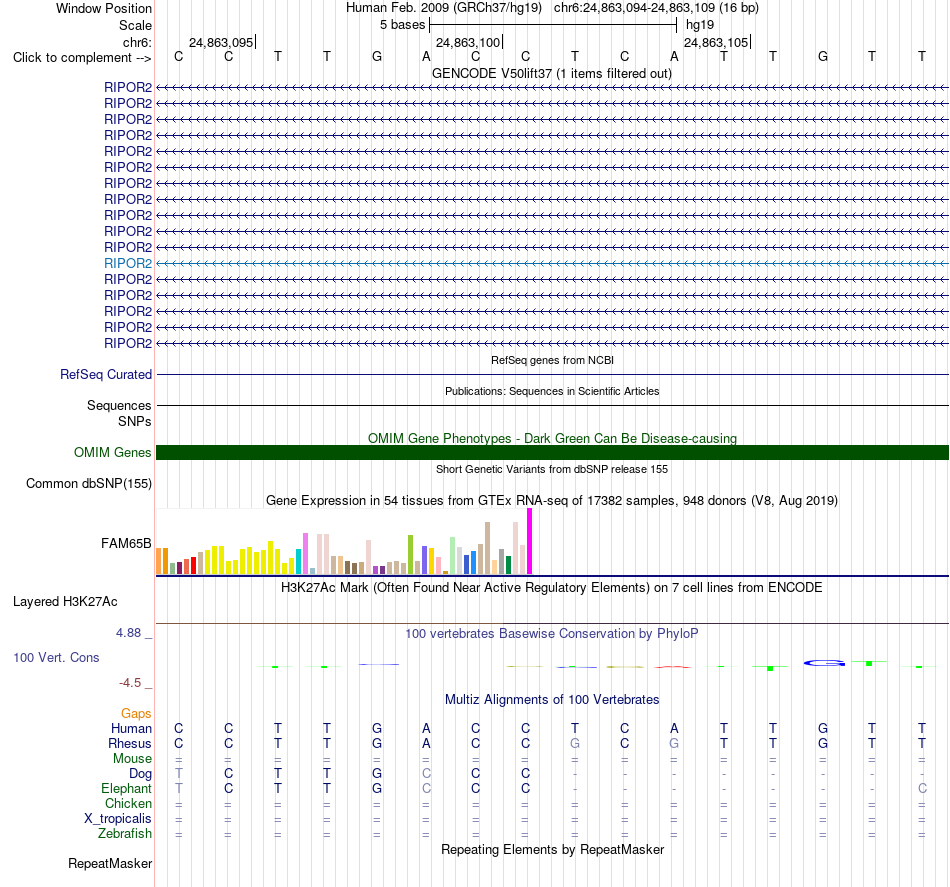
Task: Click the 'hg19' label beside scale bar
Action: pos(700,25)
